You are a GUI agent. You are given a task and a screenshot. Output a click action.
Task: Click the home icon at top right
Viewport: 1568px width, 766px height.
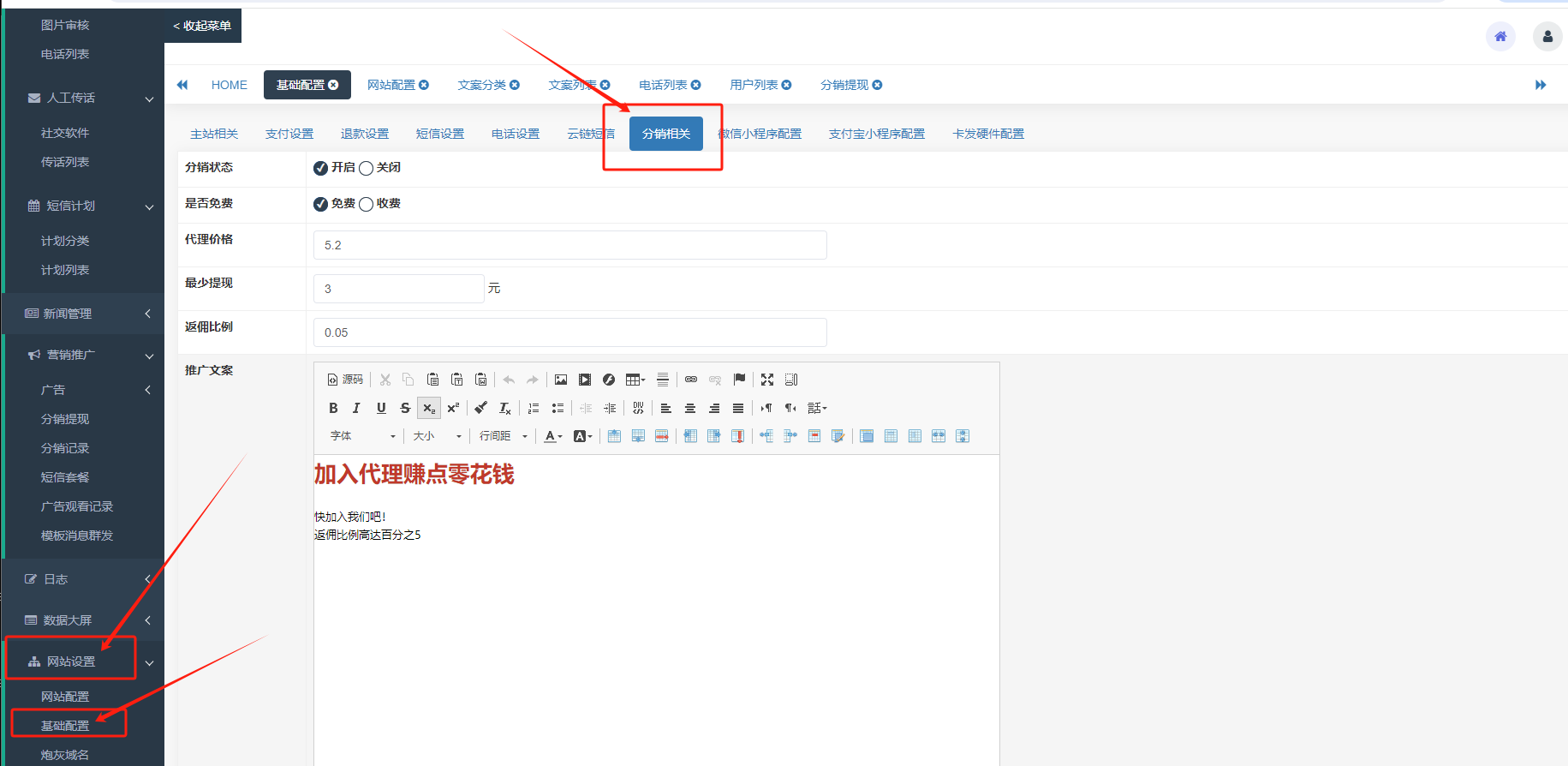pyautogui.click(x=1500, y=36)
